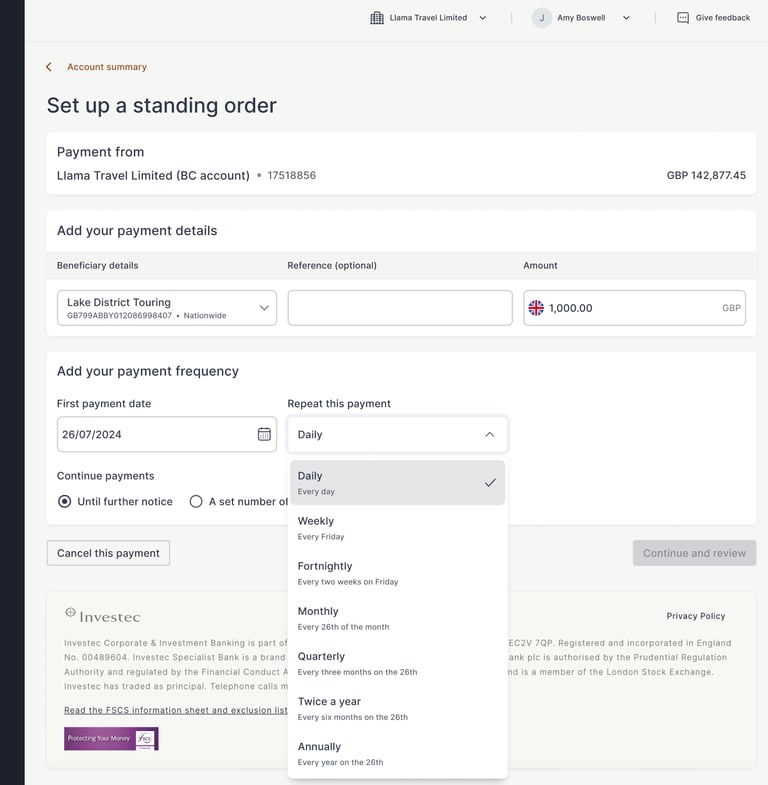Click the Investec logo in footer
Viewport: 768px width, 785px height.
102,616
